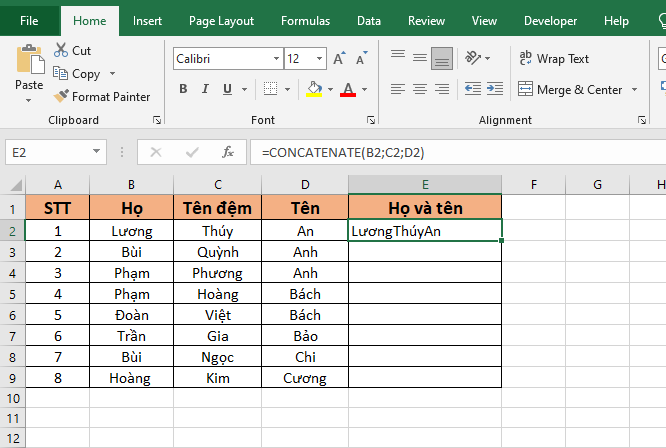Open the File tab

[29, 20]
